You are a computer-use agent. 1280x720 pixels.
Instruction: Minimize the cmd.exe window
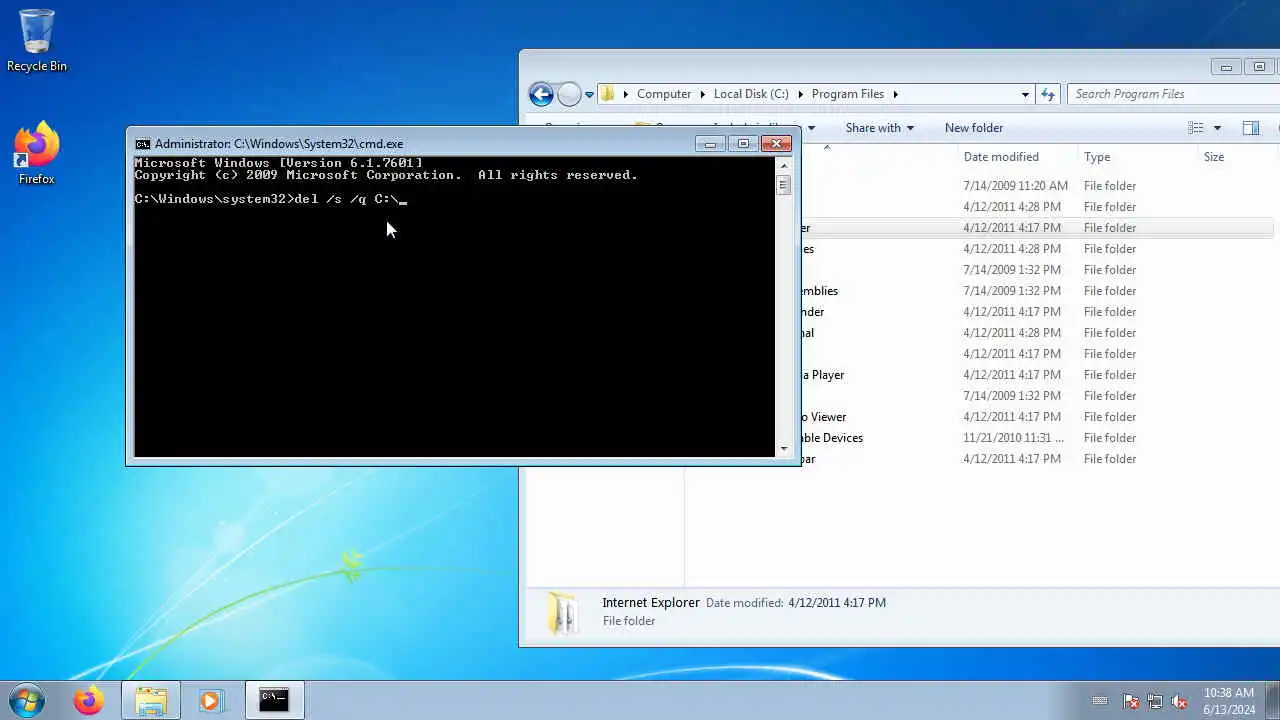tap(710, 144)
